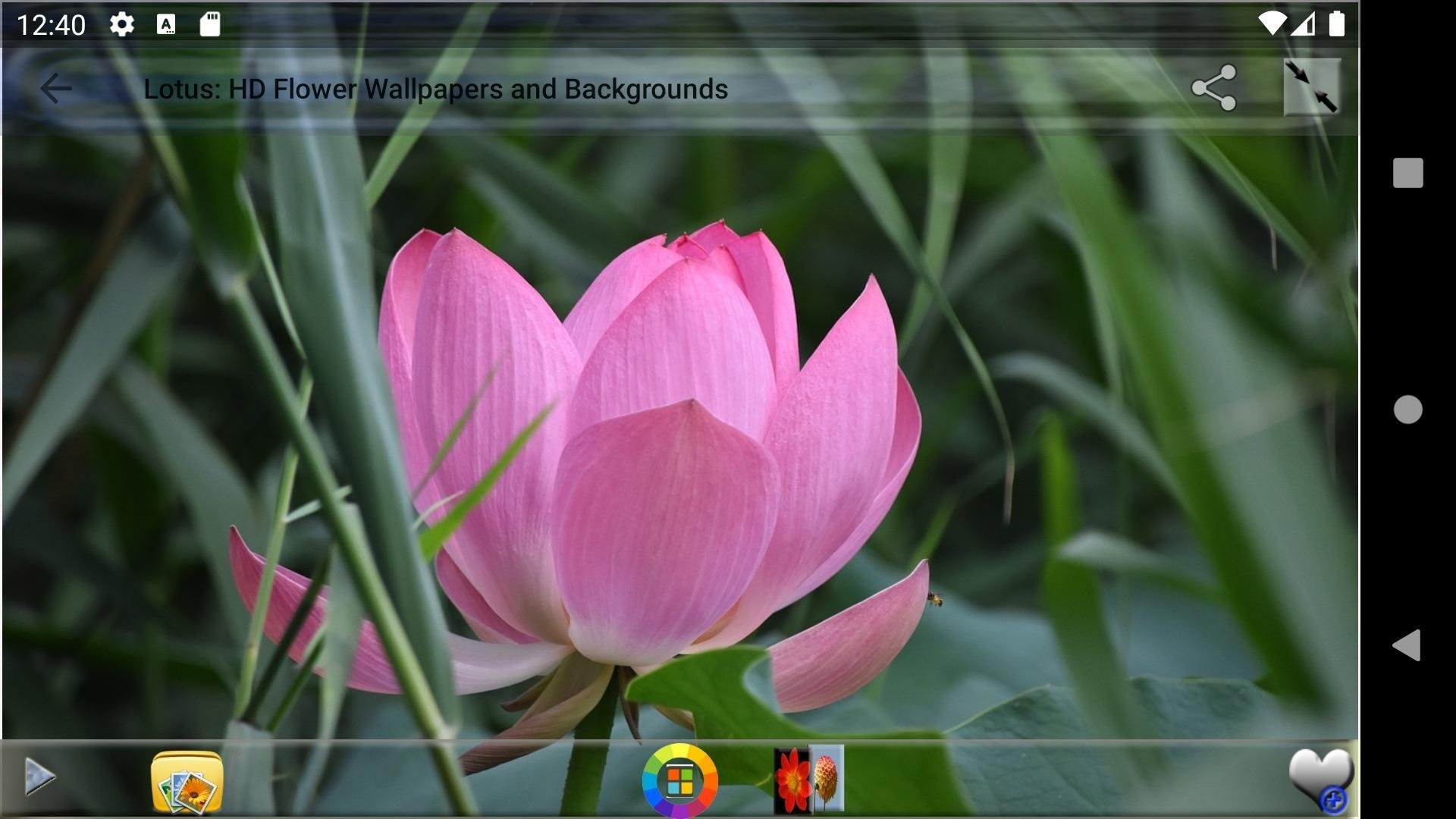This screenshot has height=819, width=1456.
Task: Tap the mobile signal strength icon
Action: pos(1303,24)
